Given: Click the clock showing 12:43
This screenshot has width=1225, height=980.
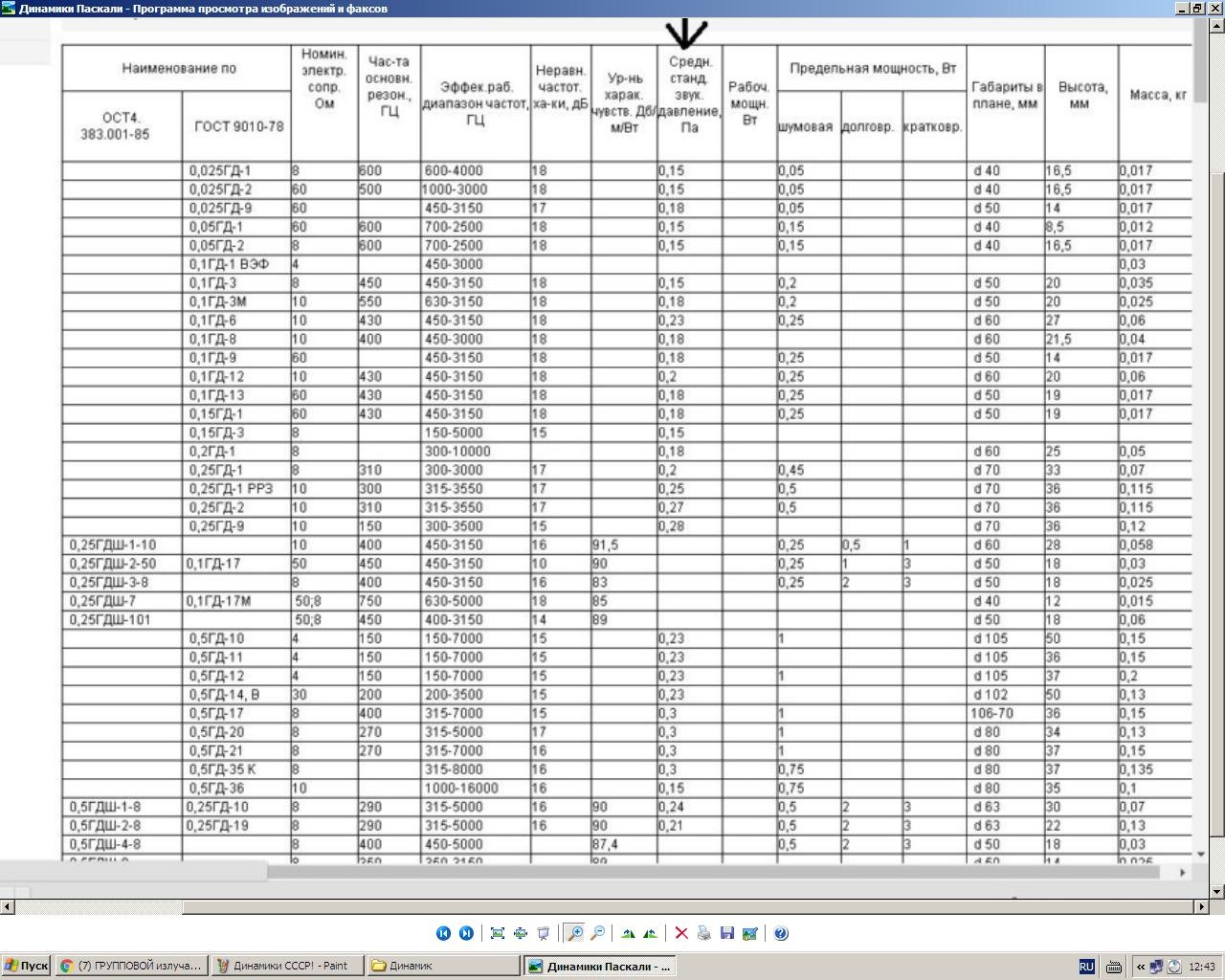Looking at the screenshot, I should click(1202, 967).
